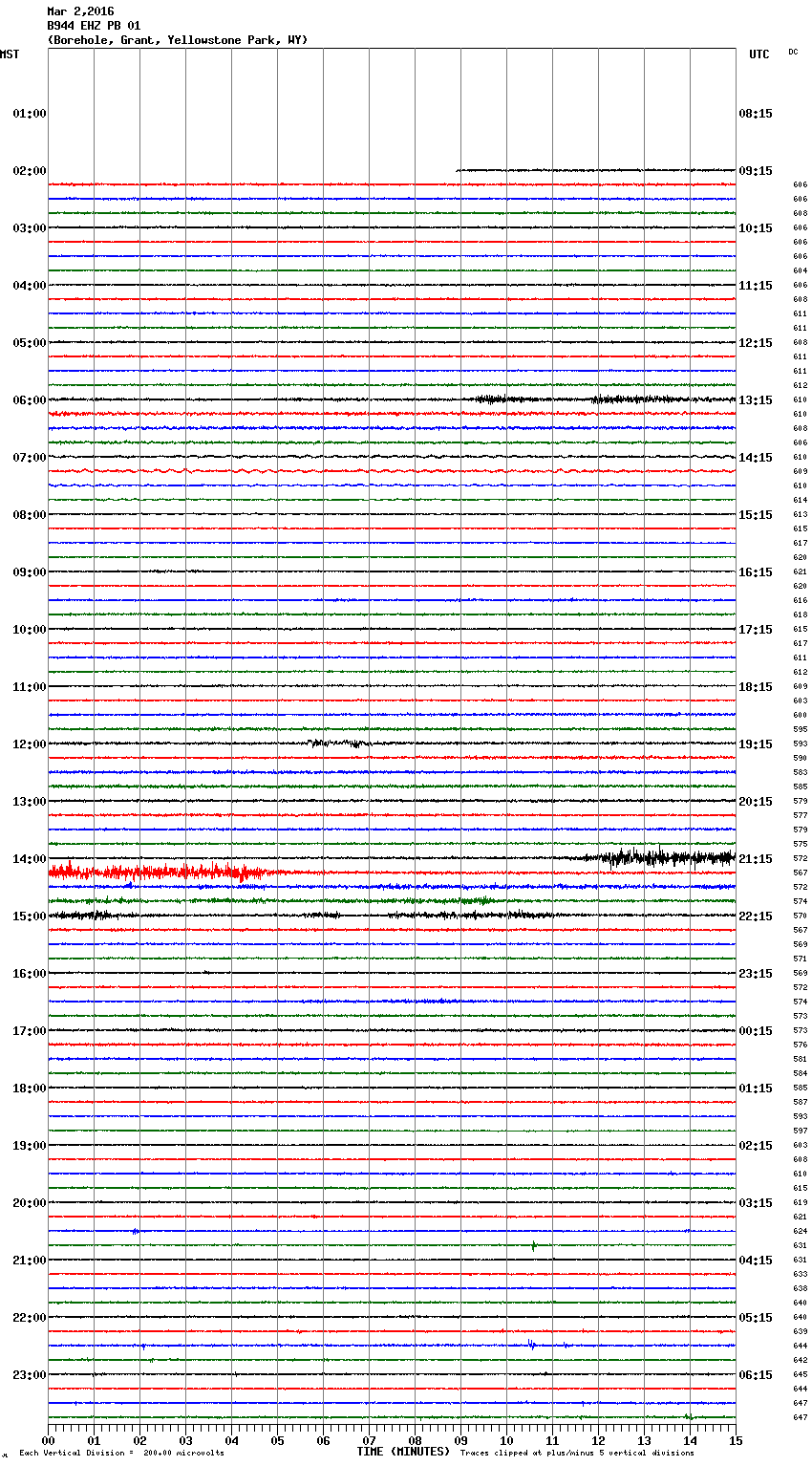Image resolution: width=812 pixels, height=1466 pixels.
Task: Click the '14:00' MST time label
Action: (30, 859)
